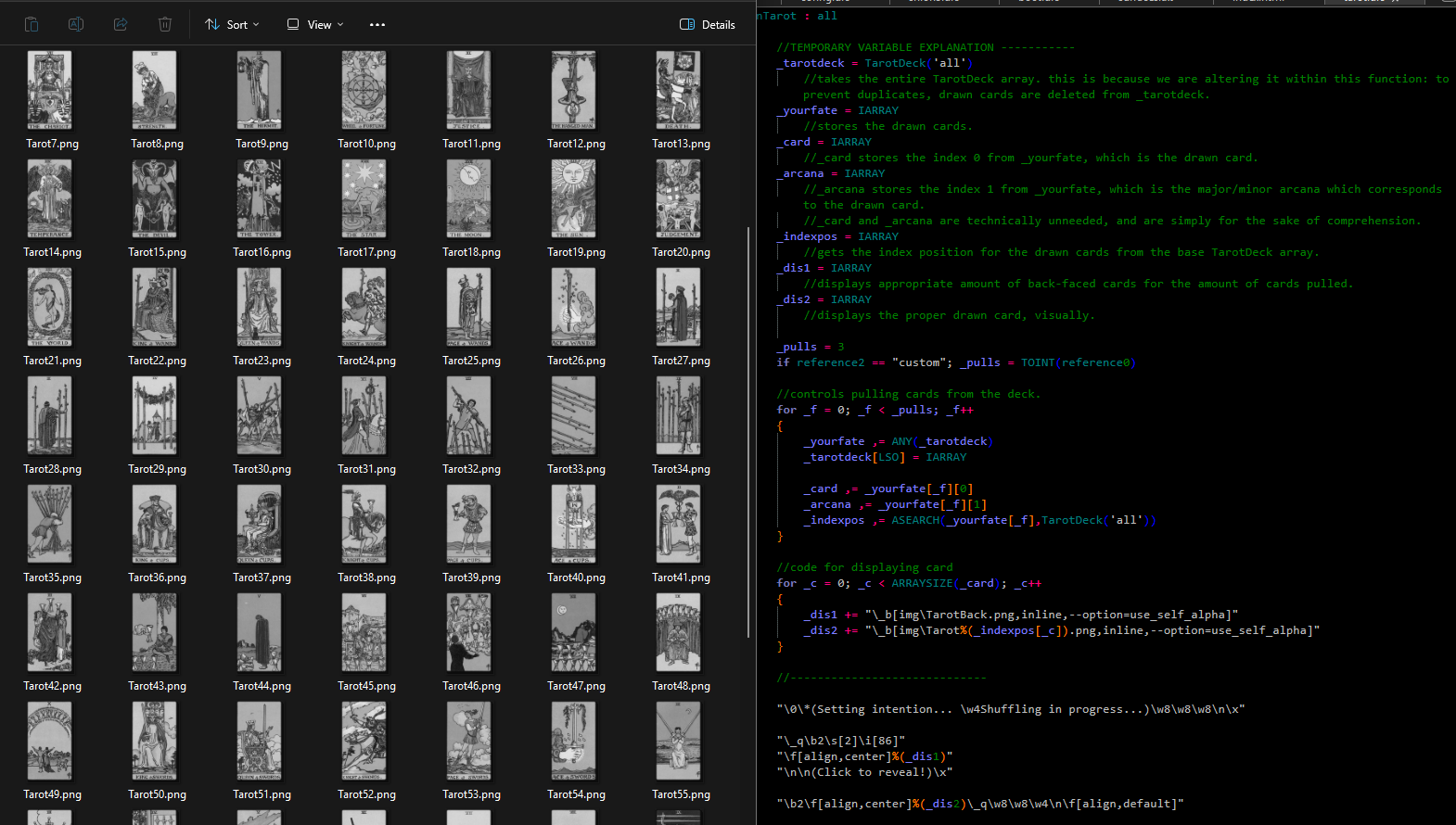This screenshot has height=825, width=1456.
Task: Click the file name Tarot39.png
Action: (x=472, y=577)
